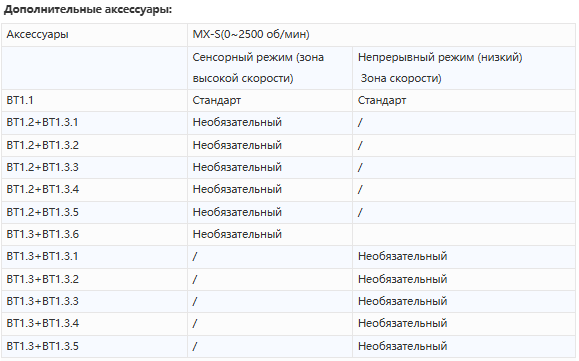Click the slash in the BT1.3+BT1.3.5 row
The image size is (579, 361).
tap(195, 347)
